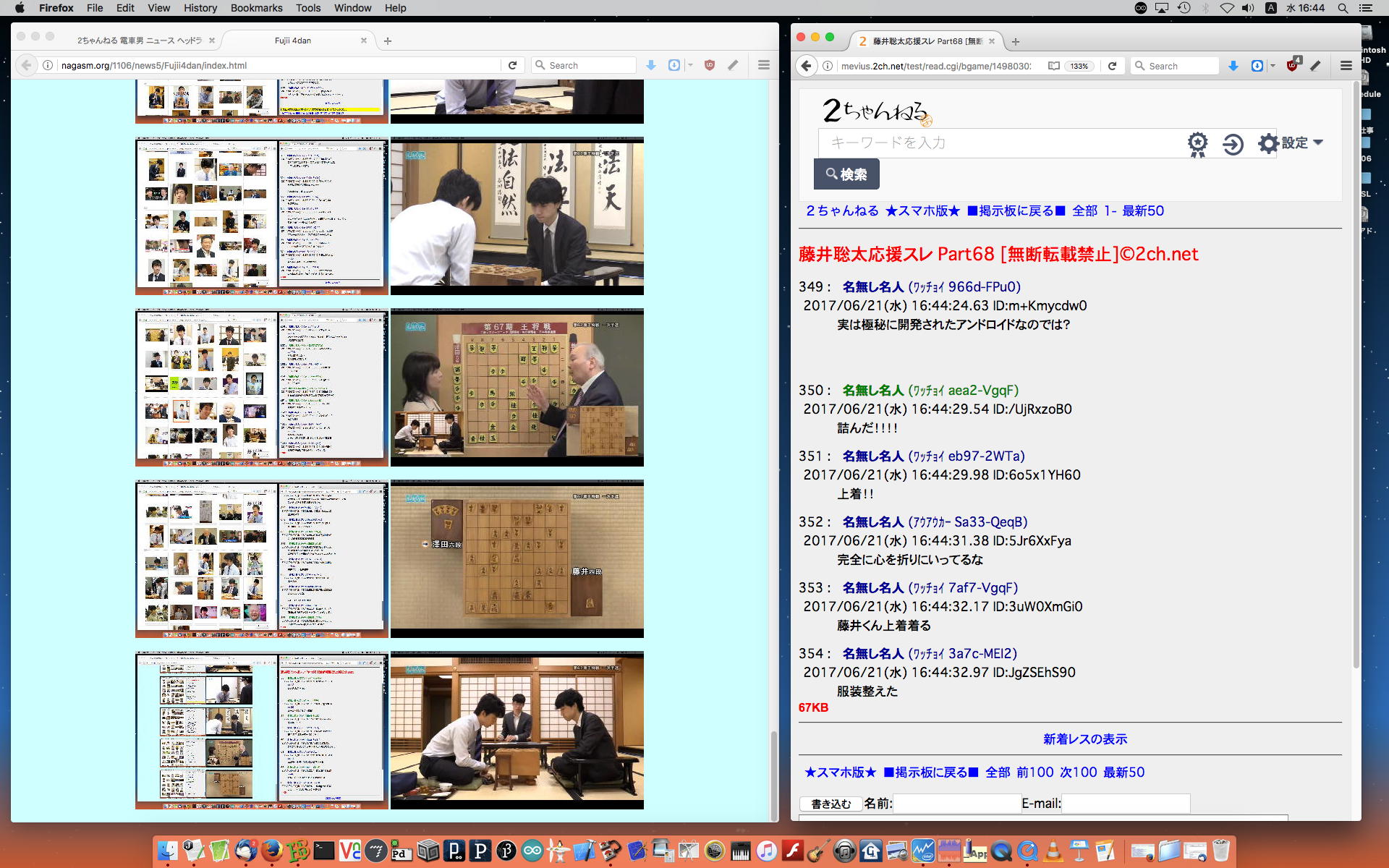Go back in the 2ch browser window
This screenshot has height=868, width=1389.
point(807,66)
